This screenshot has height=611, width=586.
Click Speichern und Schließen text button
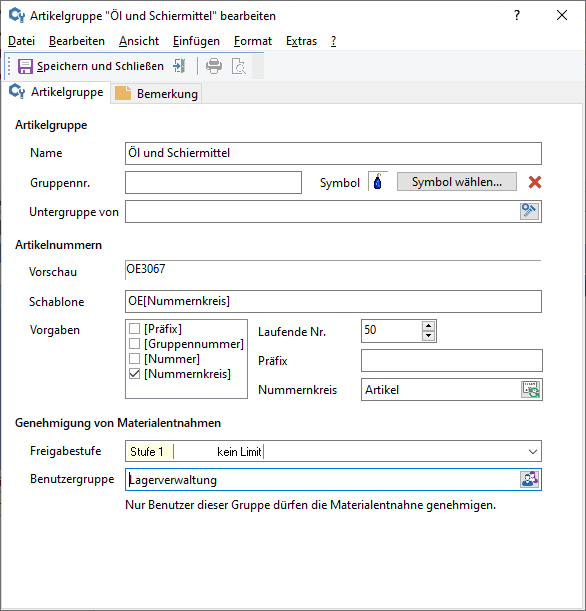point(100,66)
